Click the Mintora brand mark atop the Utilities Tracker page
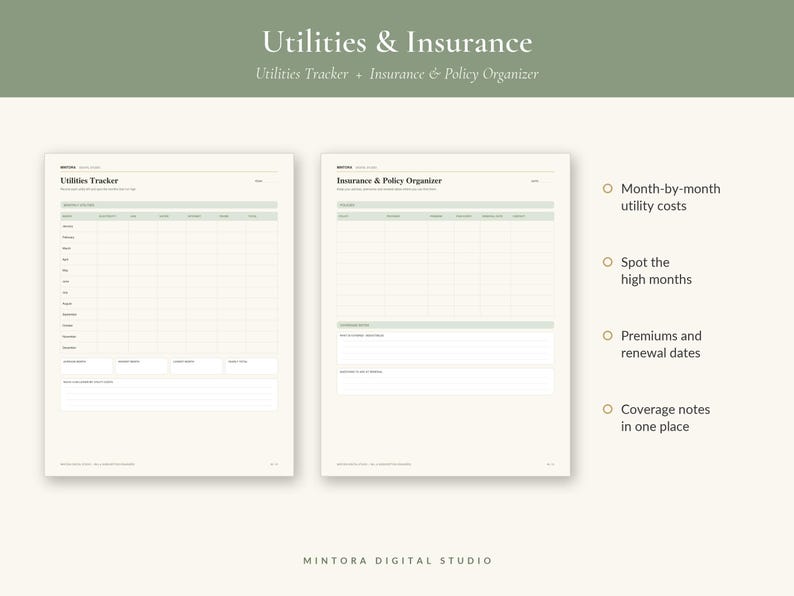This screenshot has height=596, width=794. pyautogui.click(x=68, y=167)
